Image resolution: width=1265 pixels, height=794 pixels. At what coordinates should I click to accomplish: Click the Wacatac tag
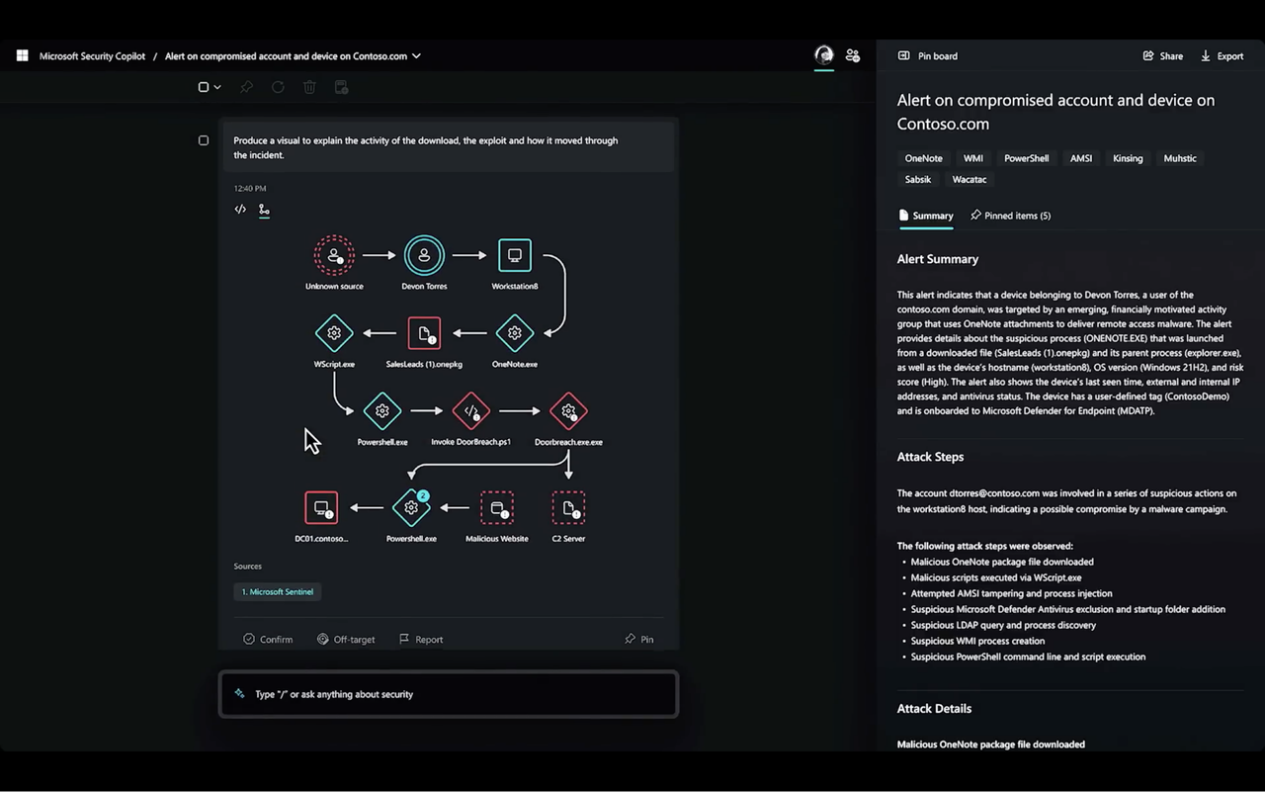970,180
